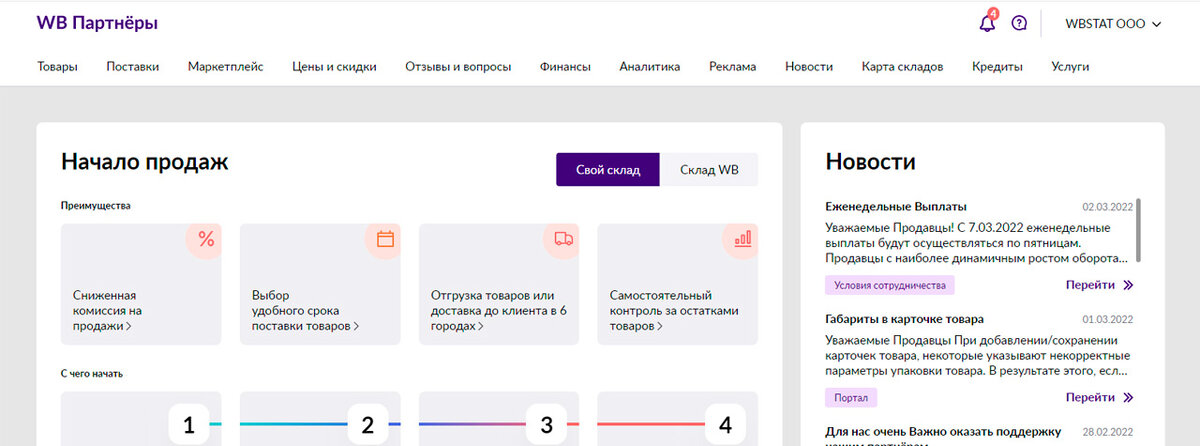1200x446 pixels.
Task: Click the percent icon on commission card
Action: tap(206, 239)
